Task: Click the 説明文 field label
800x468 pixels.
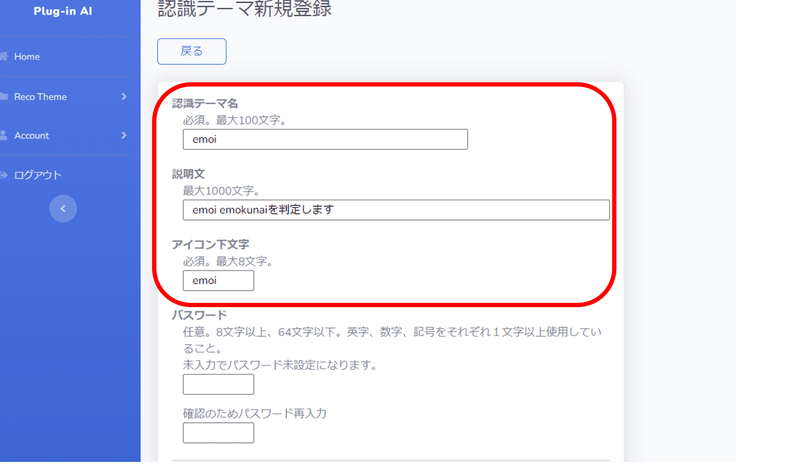Action: tap(188, 174)
